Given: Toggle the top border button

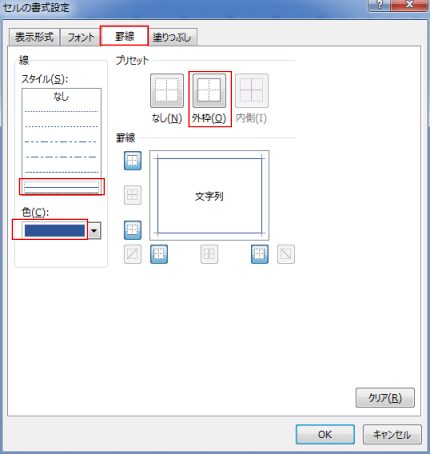Looking at the screenshot, I should click(133, 161).
